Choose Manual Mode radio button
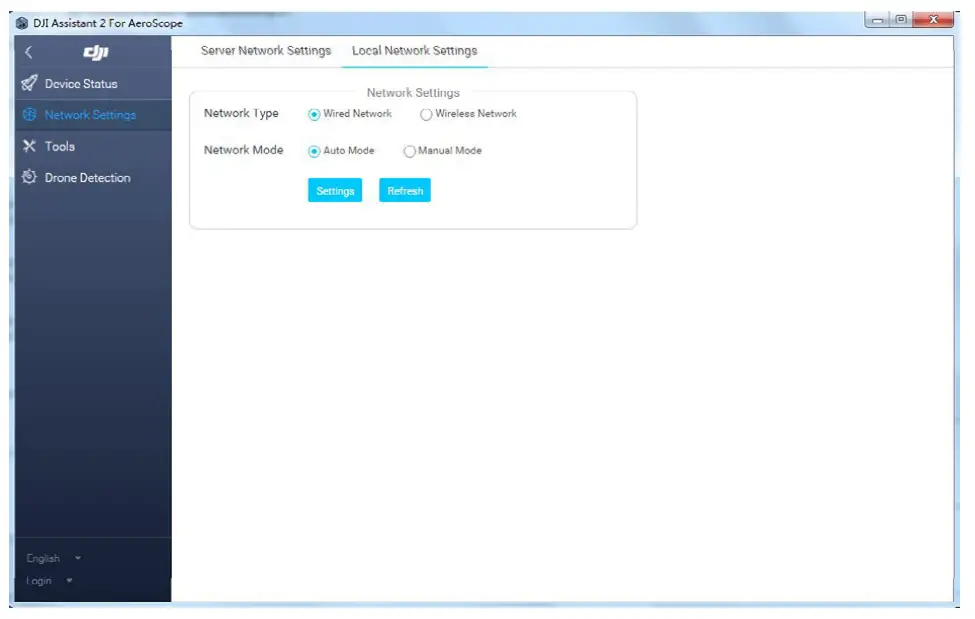The image size is (975, 619). point(409,151)
